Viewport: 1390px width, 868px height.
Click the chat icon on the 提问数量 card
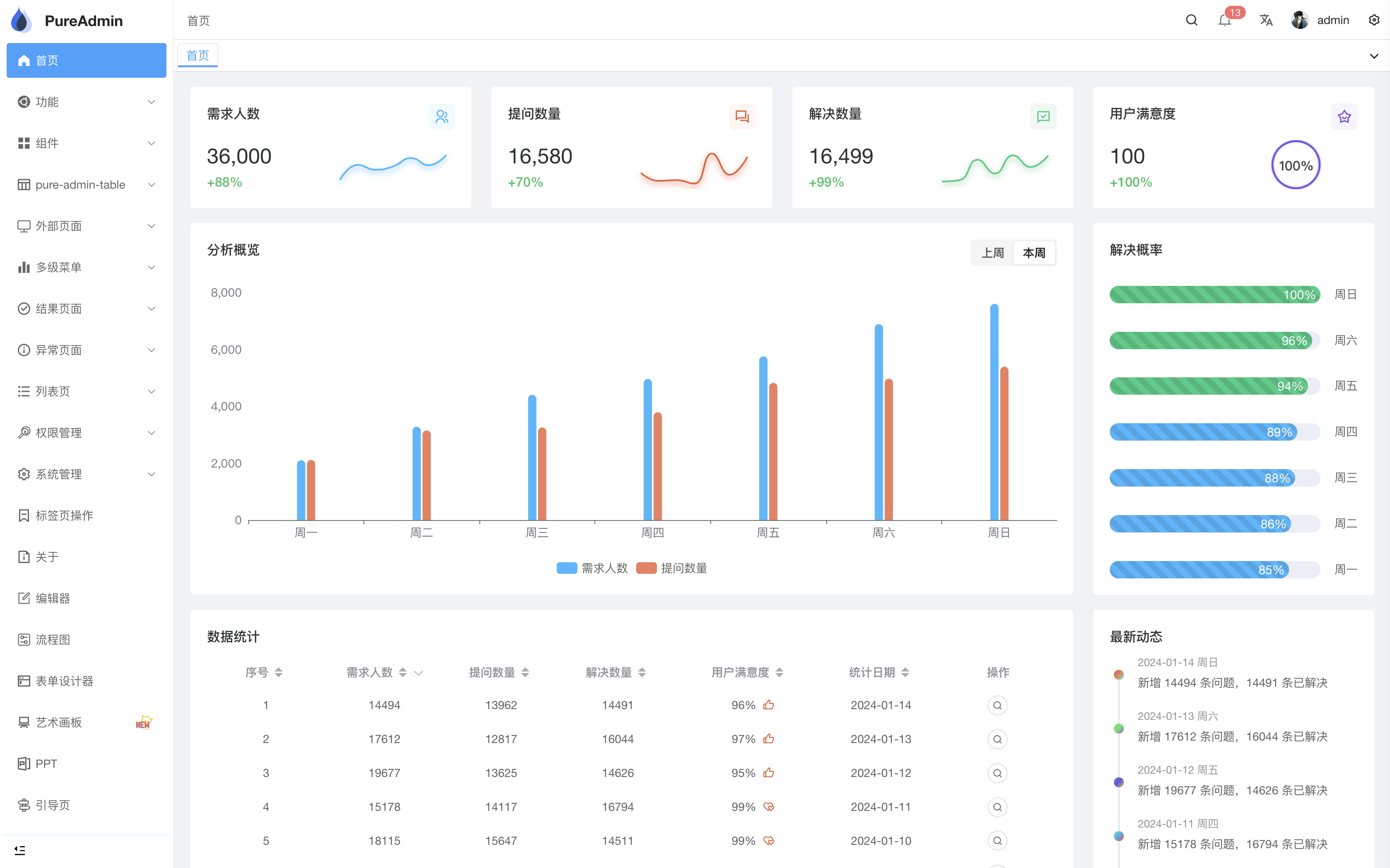point(743,116)
